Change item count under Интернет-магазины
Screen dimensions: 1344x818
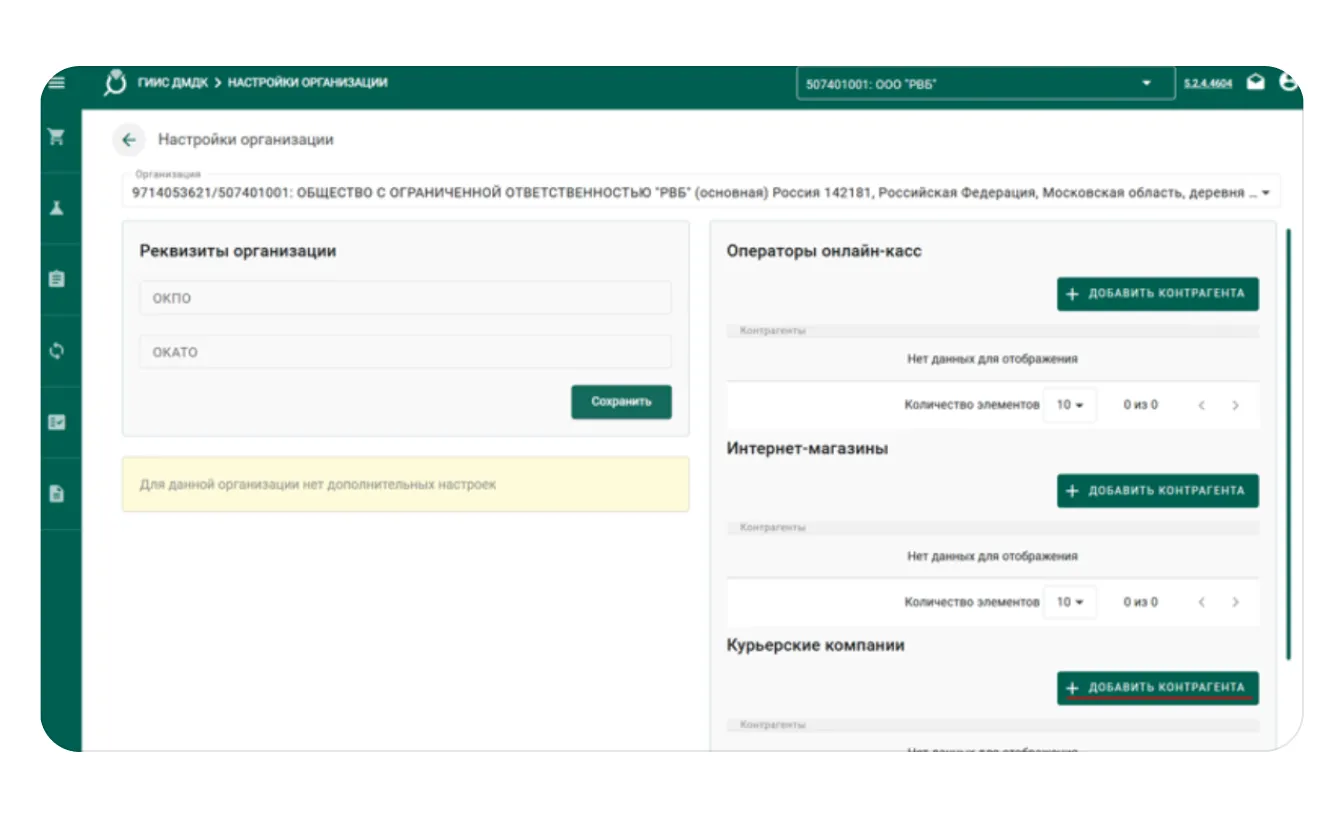pos(1069,602)
